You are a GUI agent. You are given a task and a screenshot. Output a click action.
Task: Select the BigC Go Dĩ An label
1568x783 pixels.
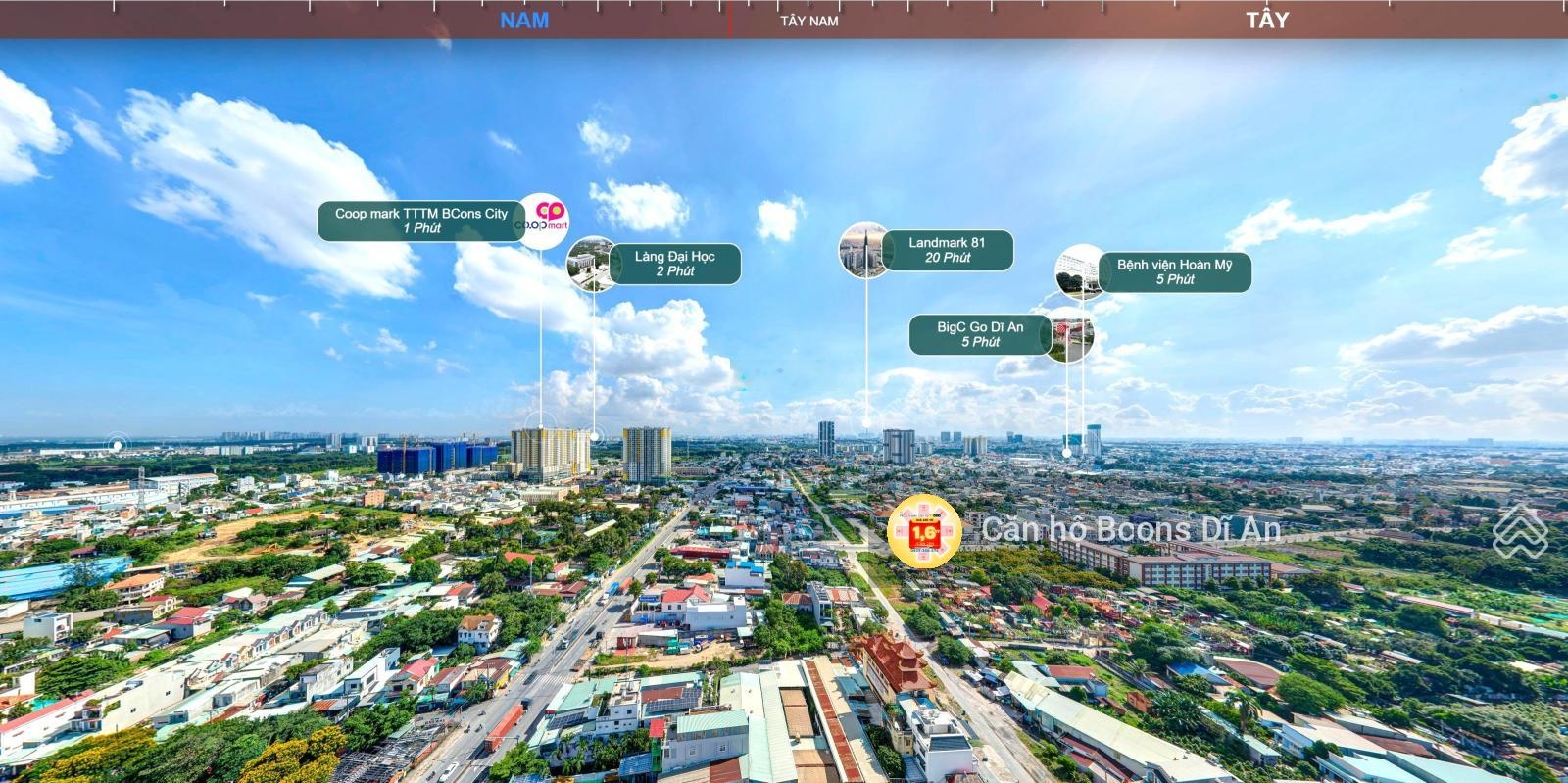pyautogui.click(x=980, y=335)
